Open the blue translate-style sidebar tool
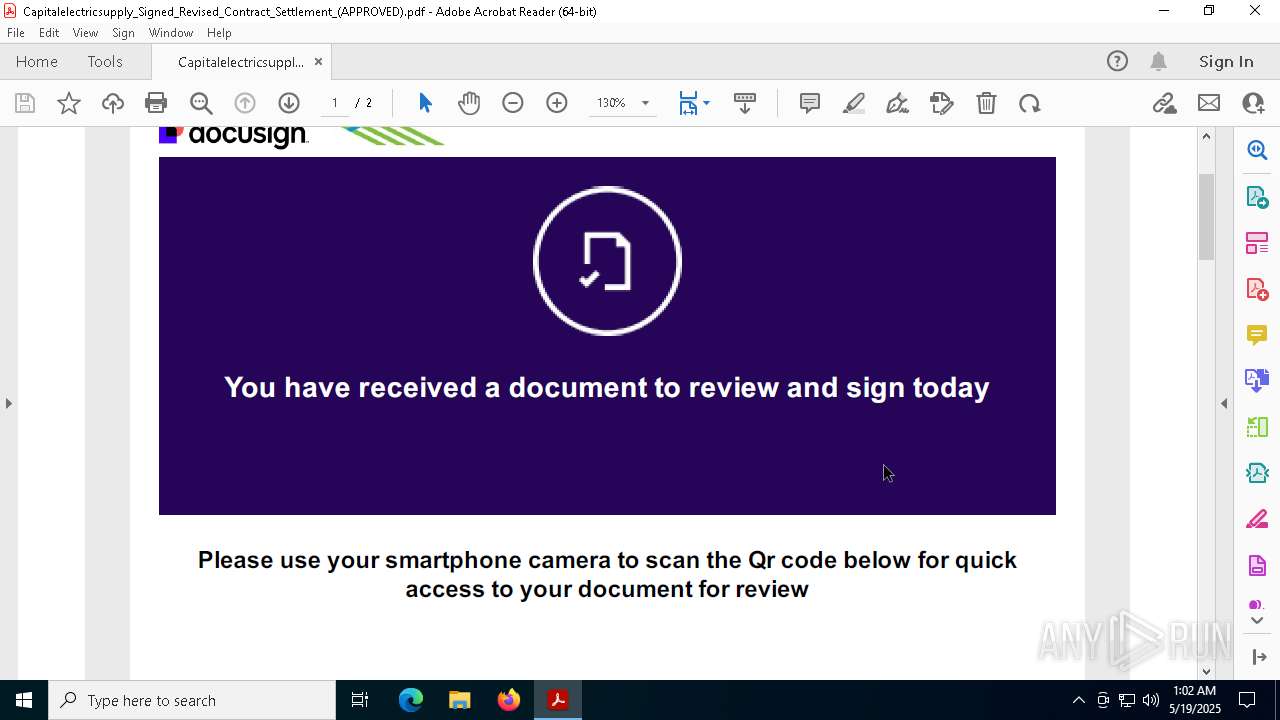 1257,381
